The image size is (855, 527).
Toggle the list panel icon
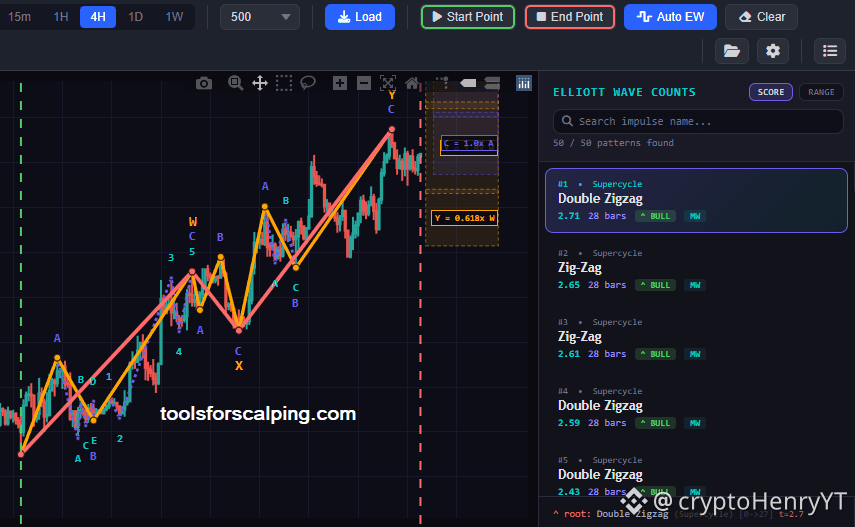click(x=830, y=51)
